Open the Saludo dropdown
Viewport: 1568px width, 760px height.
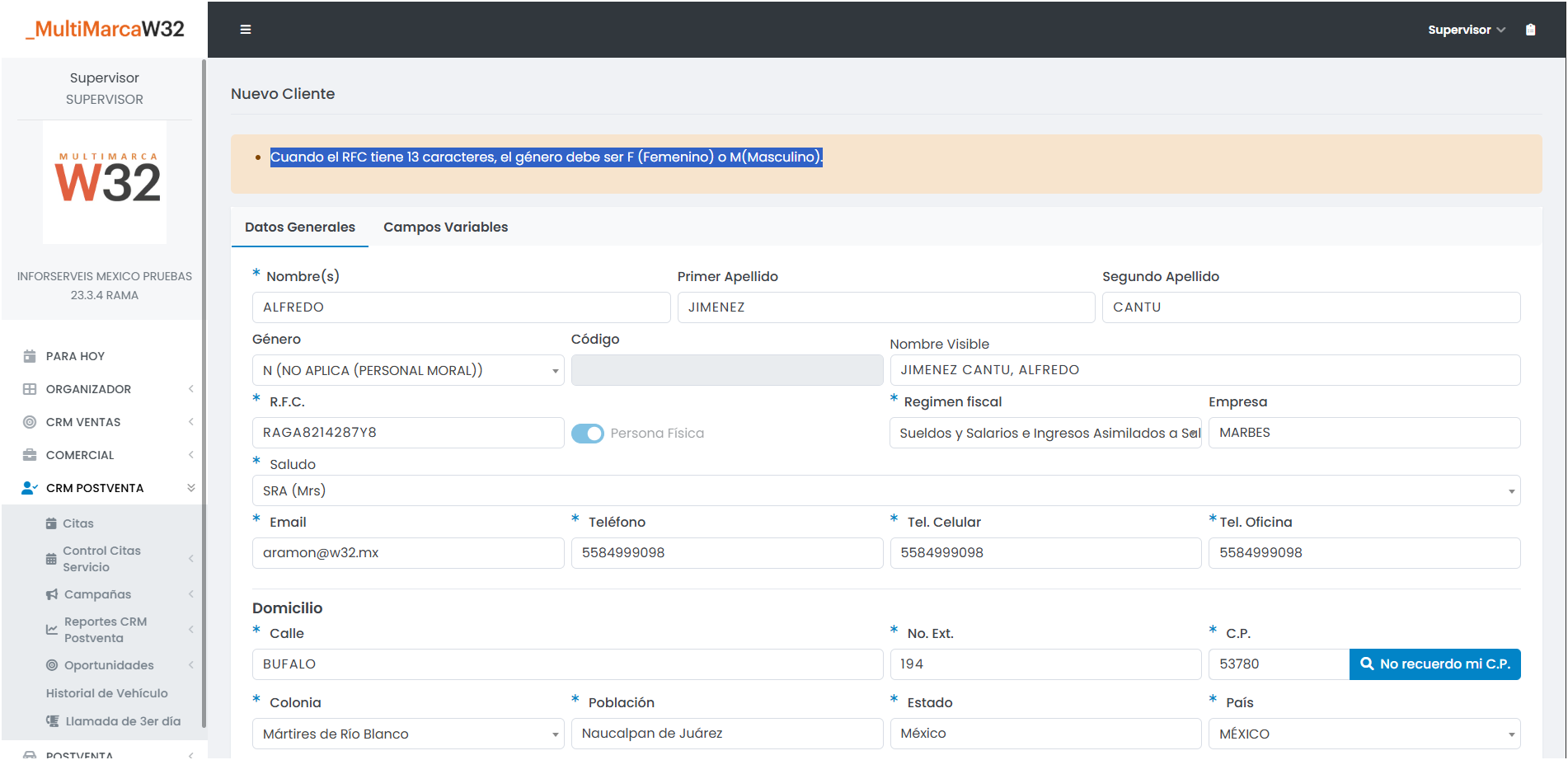coord(885,491)
